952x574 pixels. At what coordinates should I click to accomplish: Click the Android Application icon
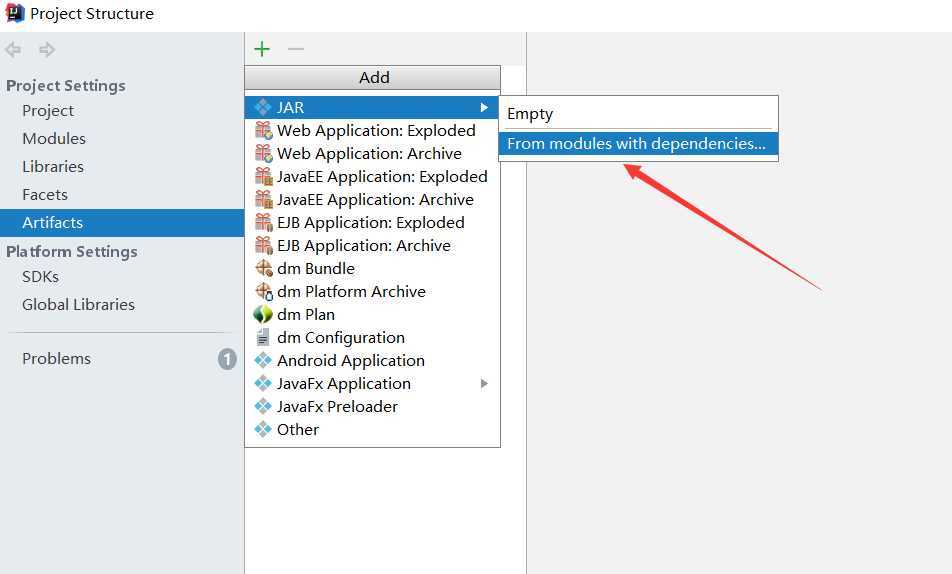pos(263,361)
